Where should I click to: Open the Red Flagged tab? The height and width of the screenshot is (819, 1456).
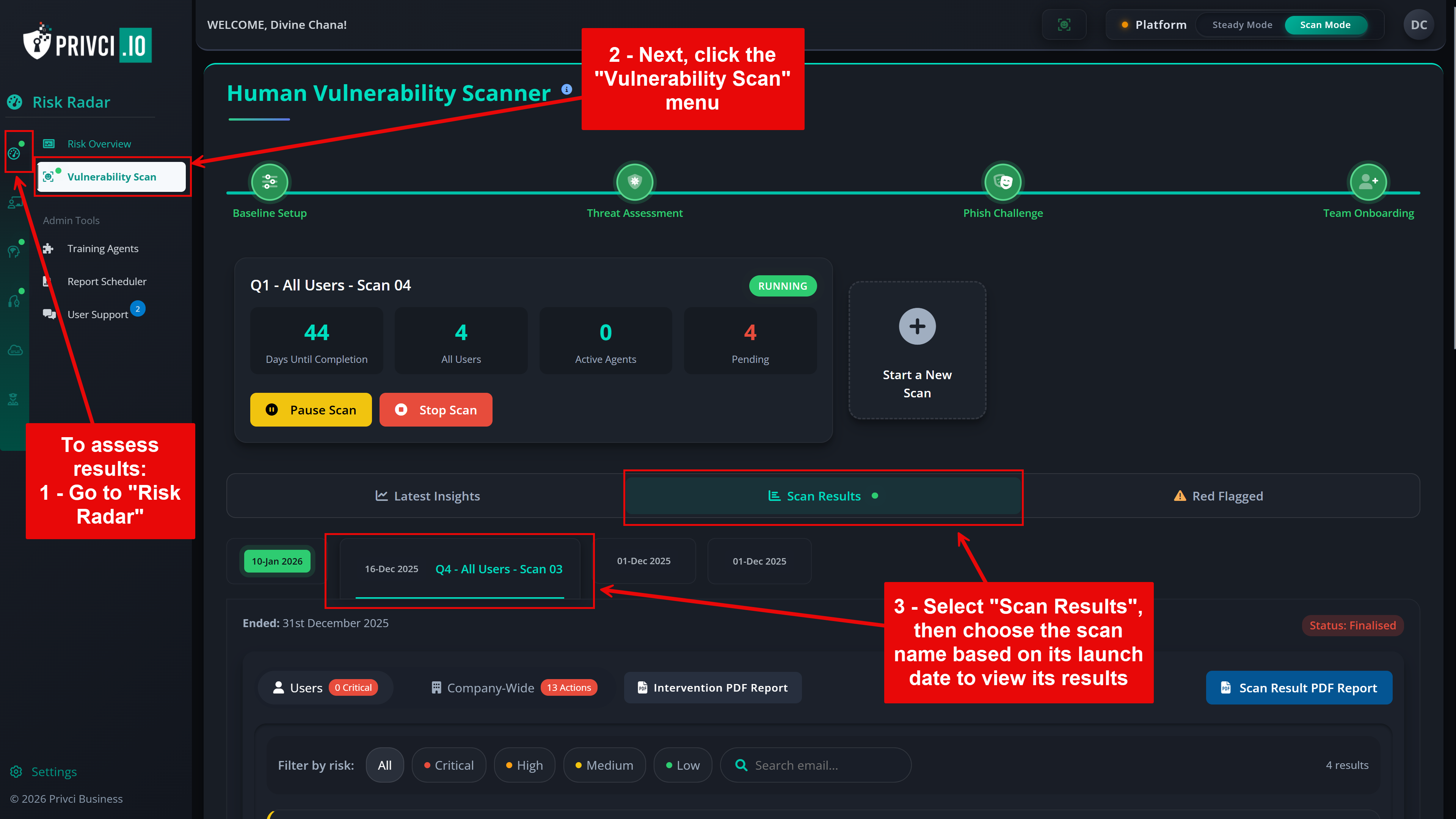pyautogui.click(x=1219, y=496)
